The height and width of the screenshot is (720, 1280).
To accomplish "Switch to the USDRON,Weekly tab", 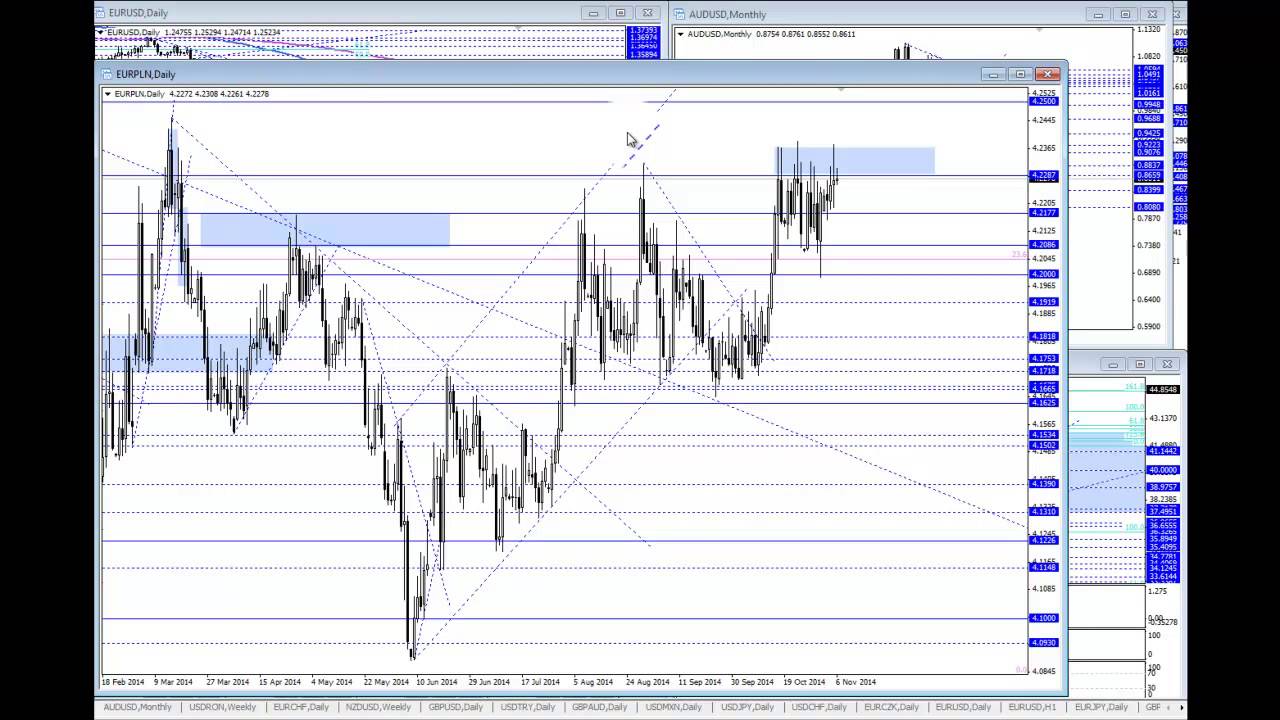I will [x=222, y=708].
